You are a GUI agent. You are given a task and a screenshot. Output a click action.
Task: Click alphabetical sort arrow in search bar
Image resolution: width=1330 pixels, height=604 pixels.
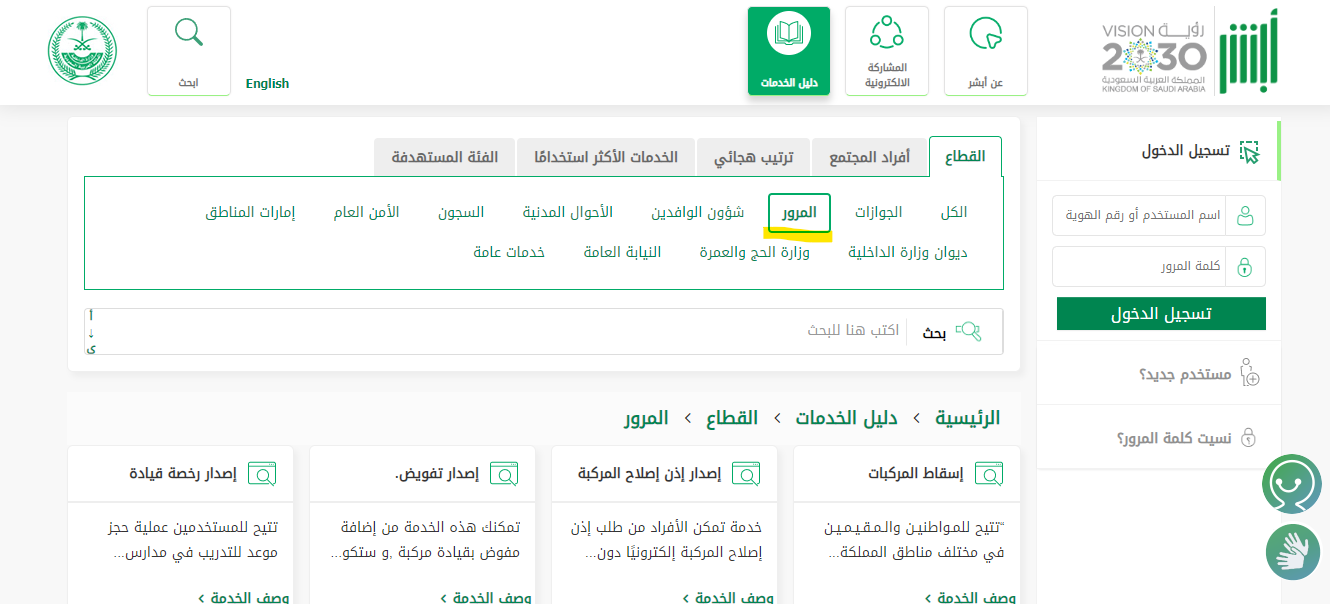point(91,332)
